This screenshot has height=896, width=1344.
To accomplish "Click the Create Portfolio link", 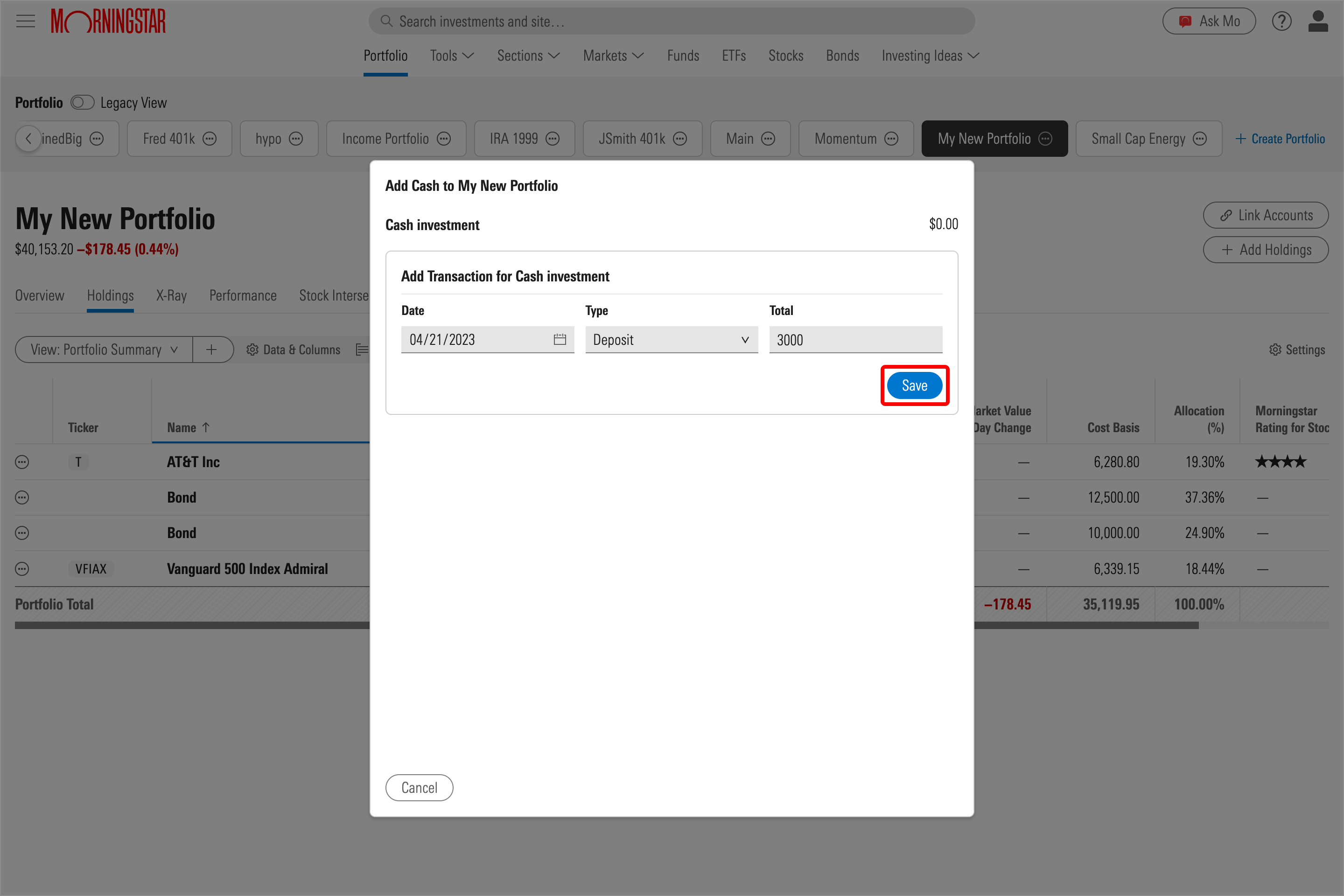I will click(x=1280, y=139).
